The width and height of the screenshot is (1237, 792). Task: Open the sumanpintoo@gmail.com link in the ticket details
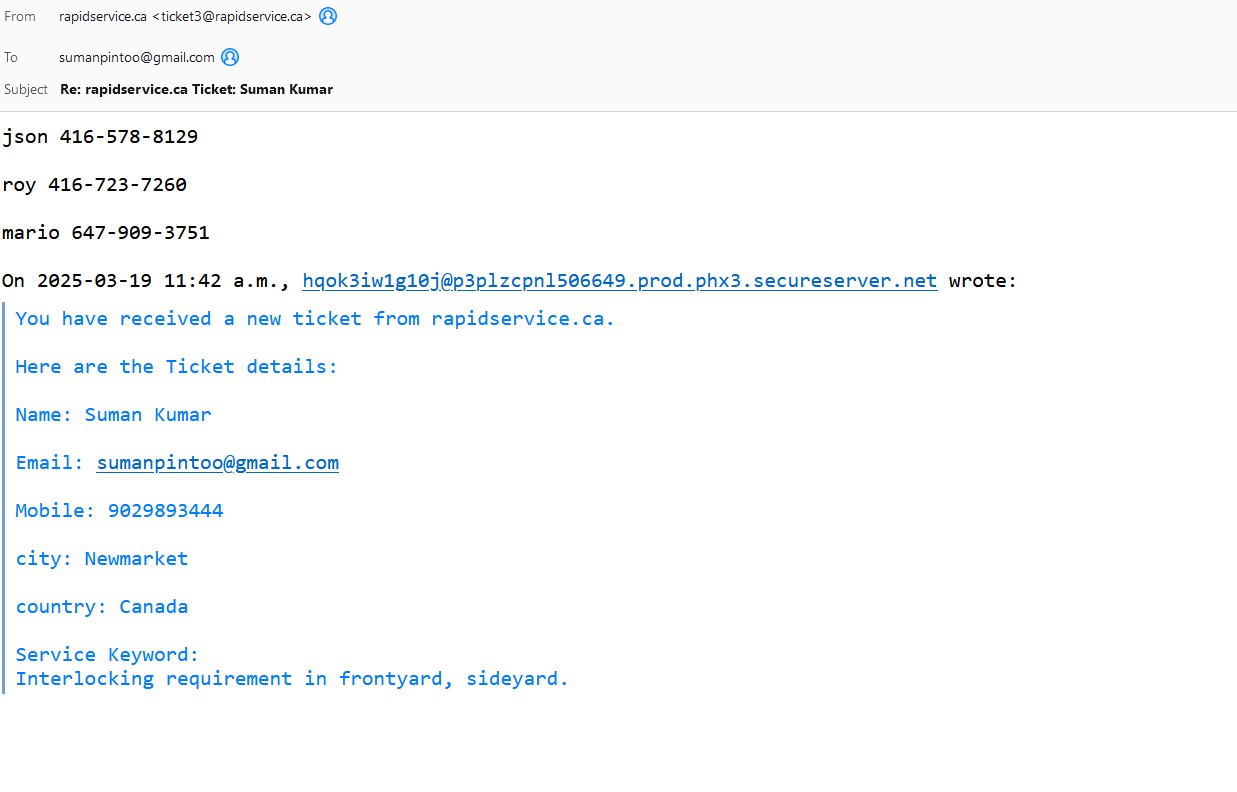(217, 463)
